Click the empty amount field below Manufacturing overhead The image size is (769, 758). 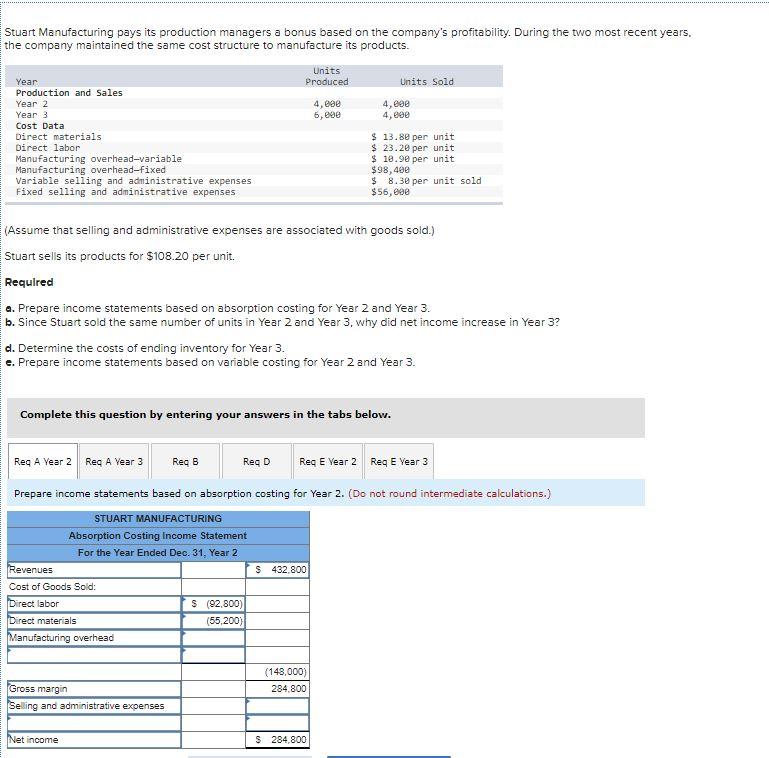pos(213,655)
